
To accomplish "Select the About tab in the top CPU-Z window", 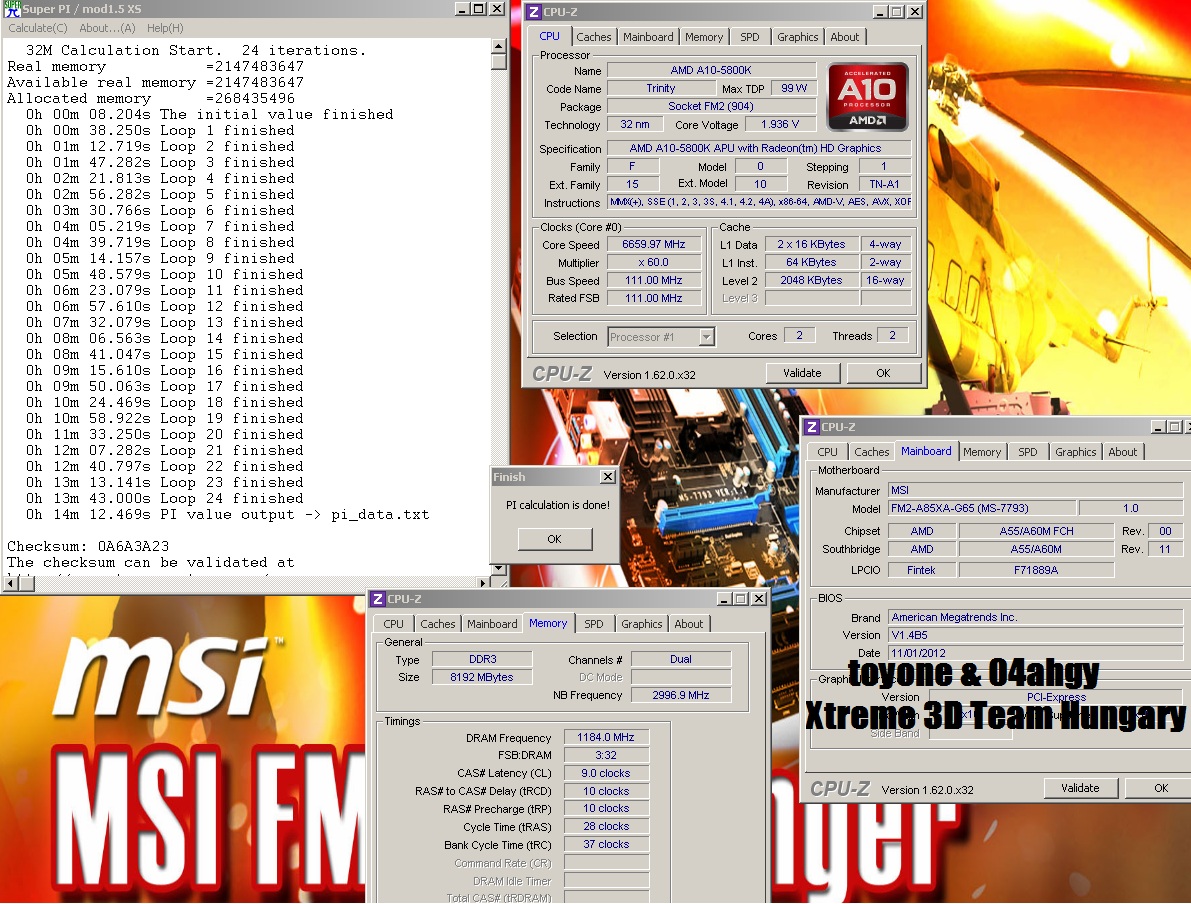I will coord(845,36).
